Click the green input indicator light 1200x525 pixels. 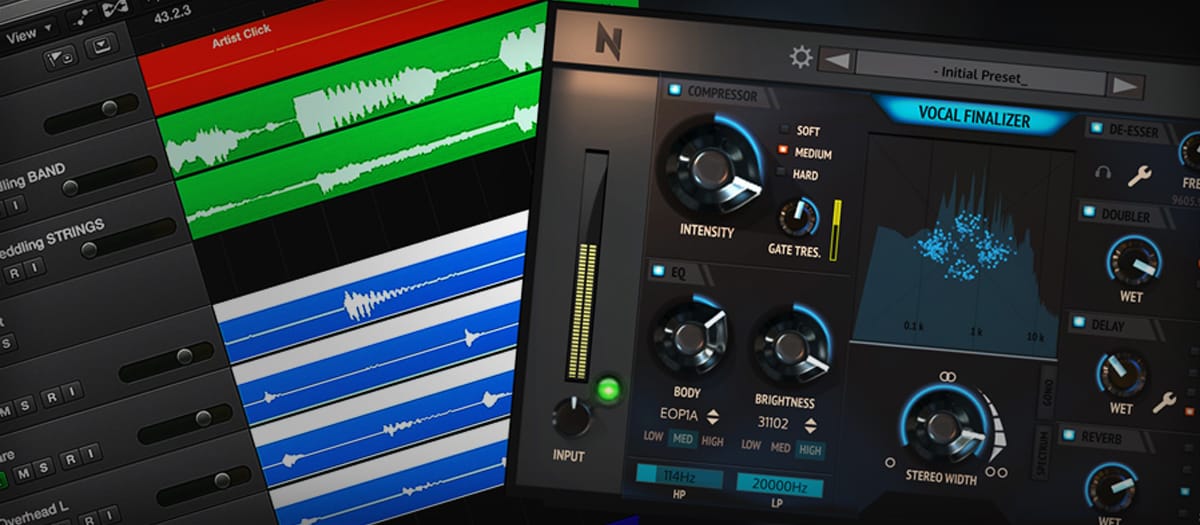(x=608, y=387)
